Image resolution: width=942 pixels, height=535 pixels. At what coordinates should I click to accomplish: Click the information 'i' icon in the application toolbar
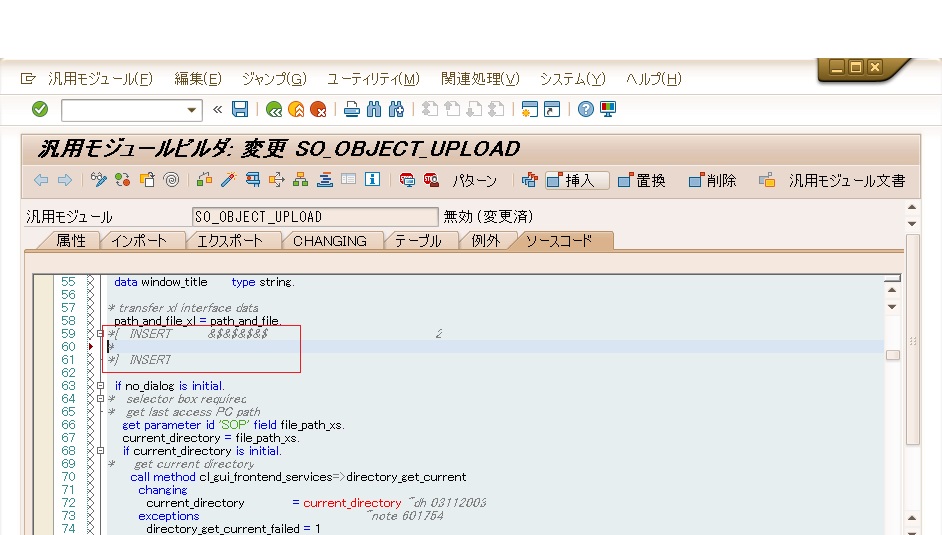coord(372,180)
